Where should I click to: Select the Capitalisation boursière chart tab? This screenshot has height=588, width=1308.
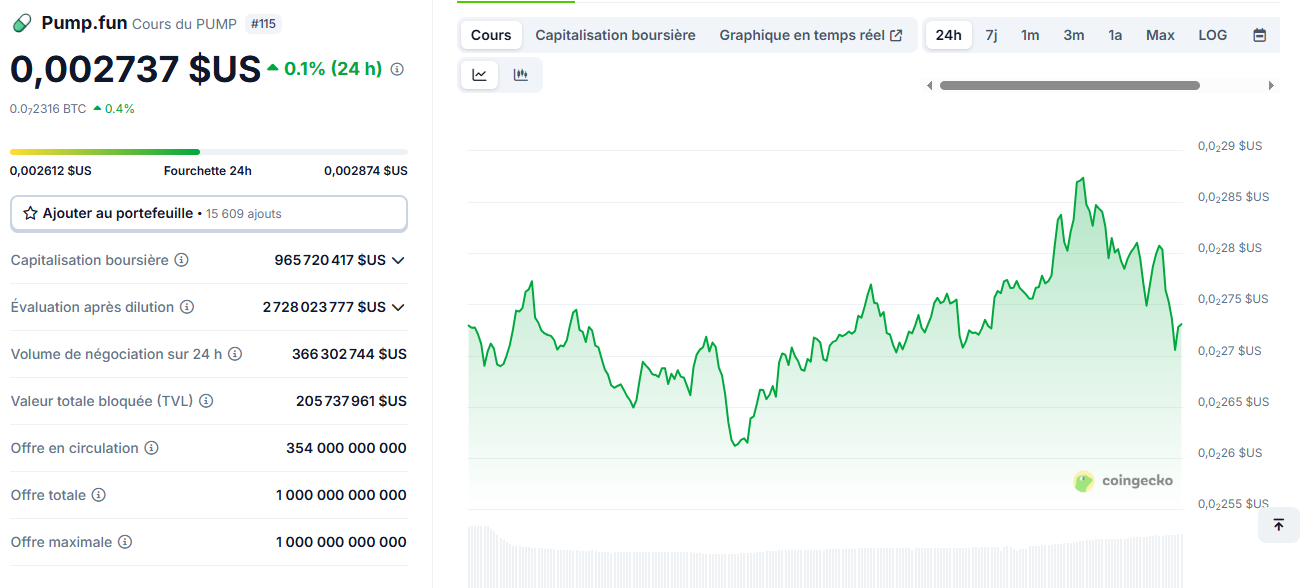(x=615, y=35)
